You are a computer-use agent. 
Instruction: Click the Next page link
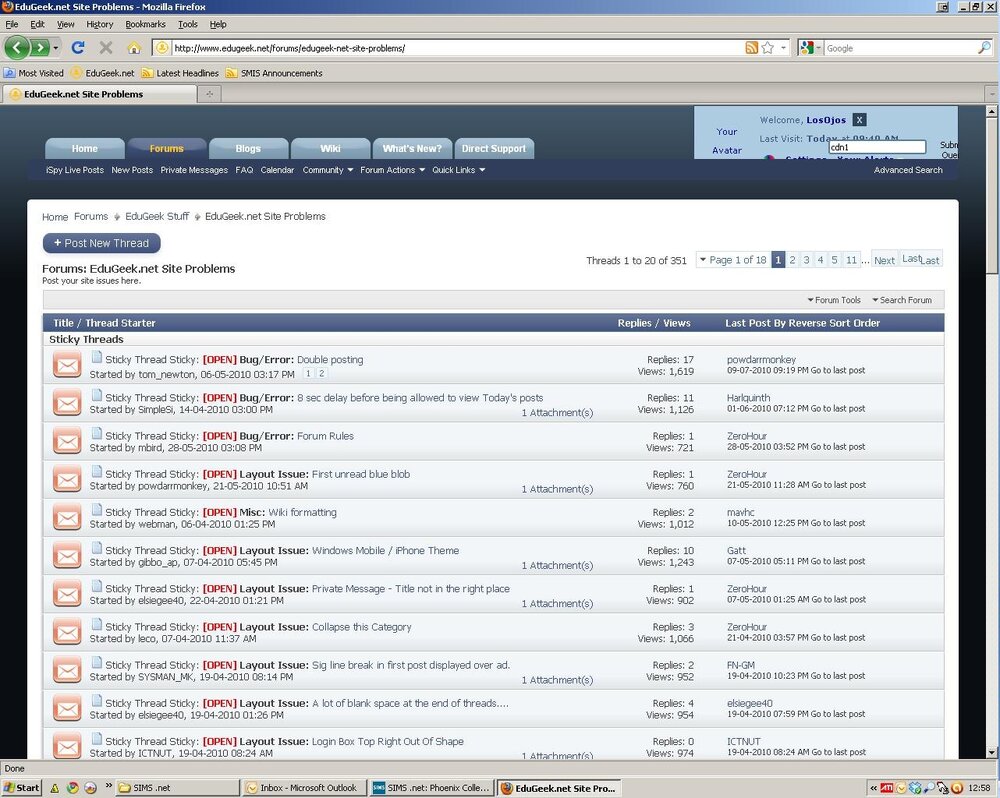(x=884, y=260)
